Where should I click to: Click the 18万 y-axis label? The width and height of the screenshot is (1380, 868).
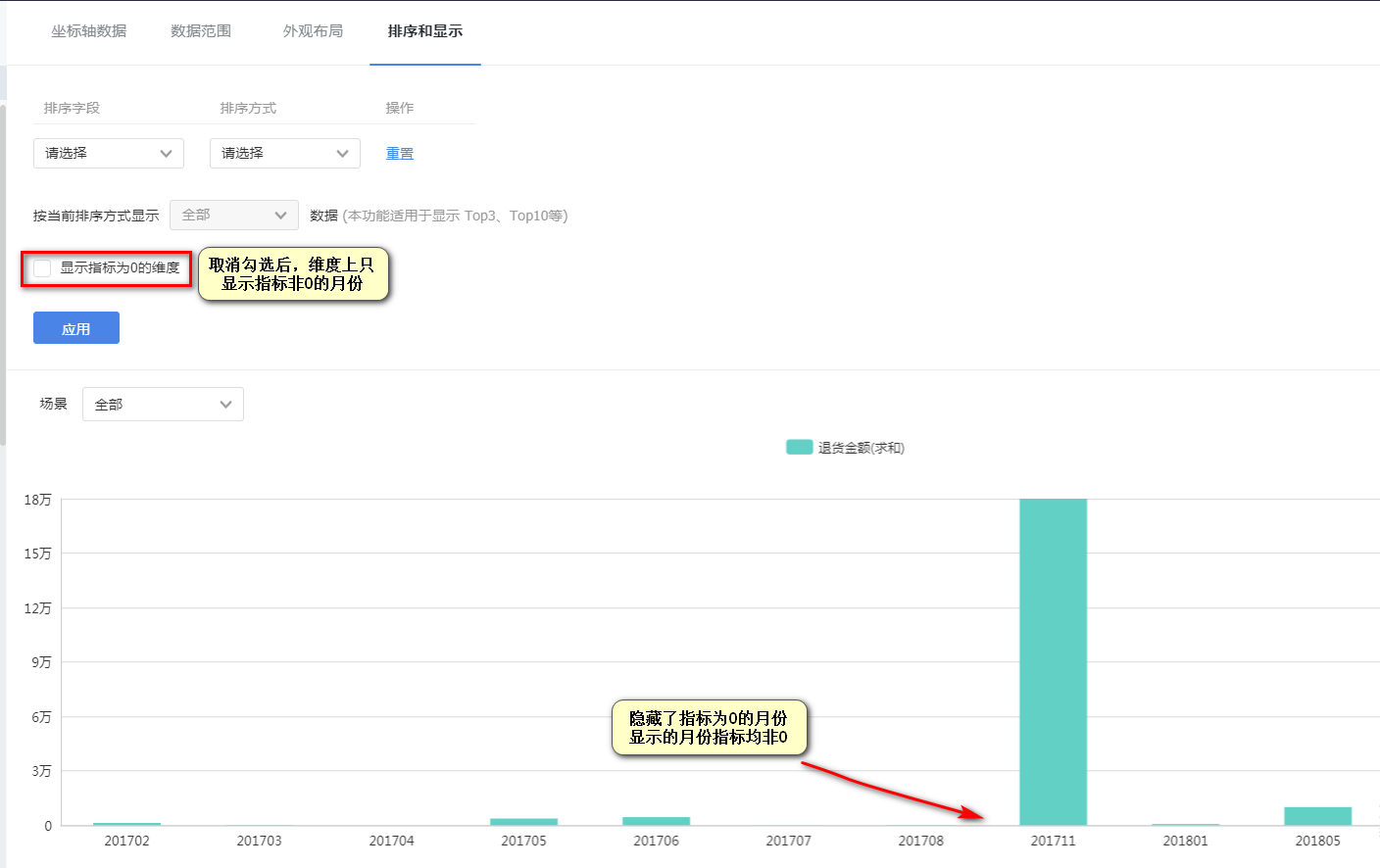tap(38, 500)
